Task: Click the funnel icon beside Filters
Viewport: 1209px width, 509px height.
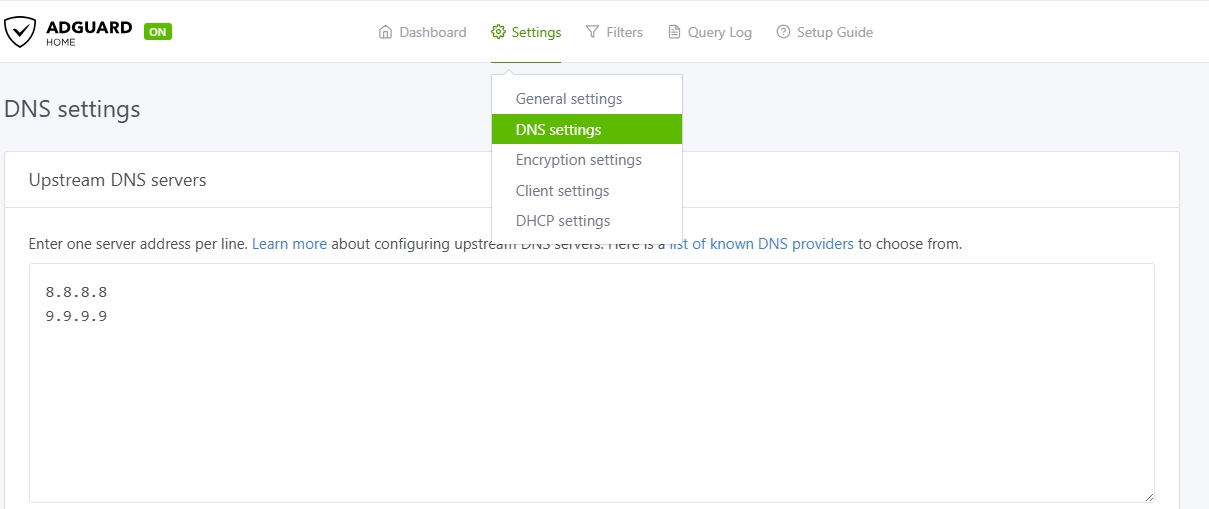Action: 593,32
